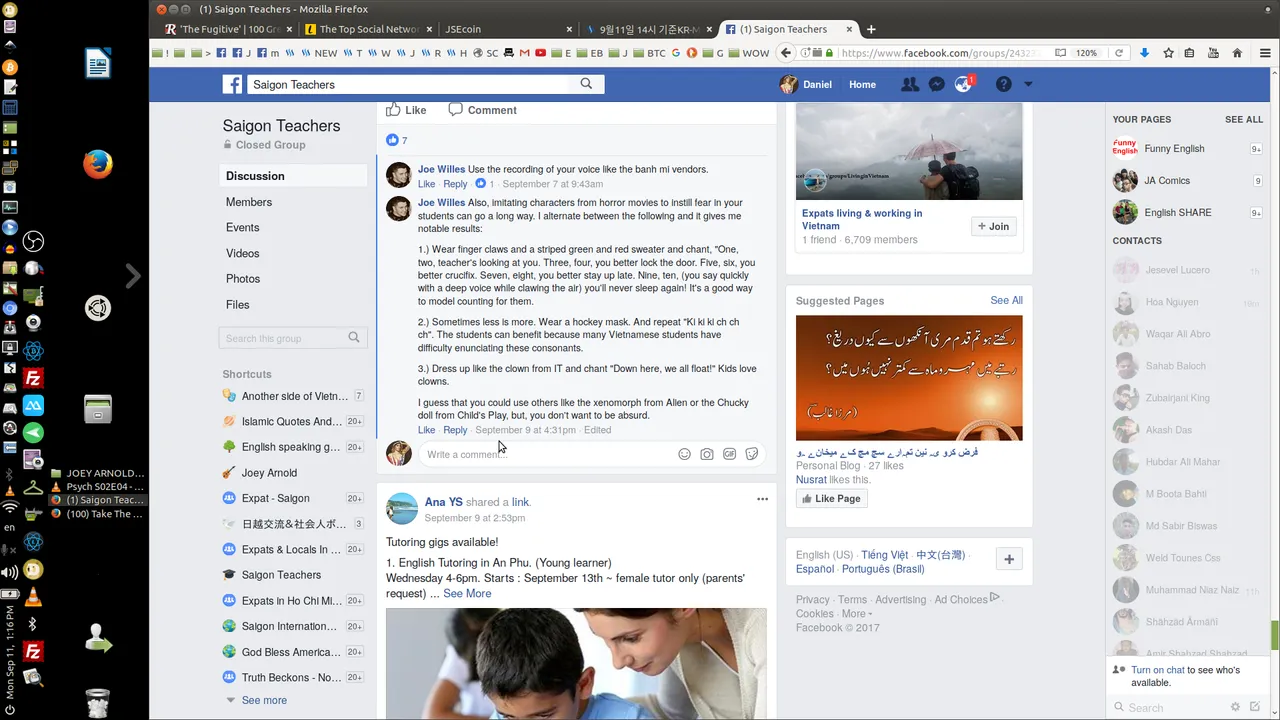Screen dimensions: 1280x720
Task: Open the Firefox hamburger menu
Action: tap(1265, 53)
